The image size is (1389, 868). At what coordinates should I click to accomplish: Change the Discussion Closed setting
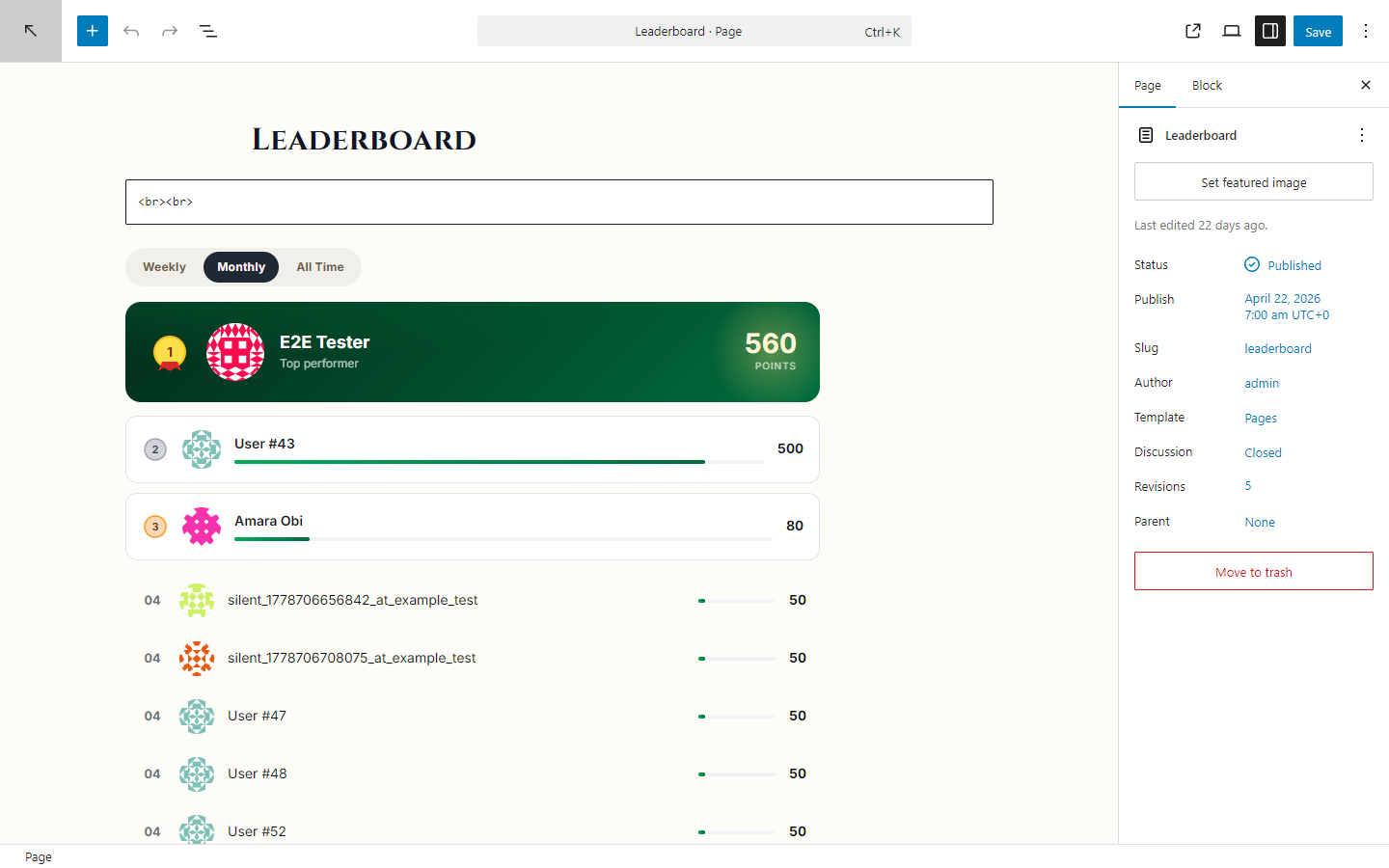tap(1263, 452)
